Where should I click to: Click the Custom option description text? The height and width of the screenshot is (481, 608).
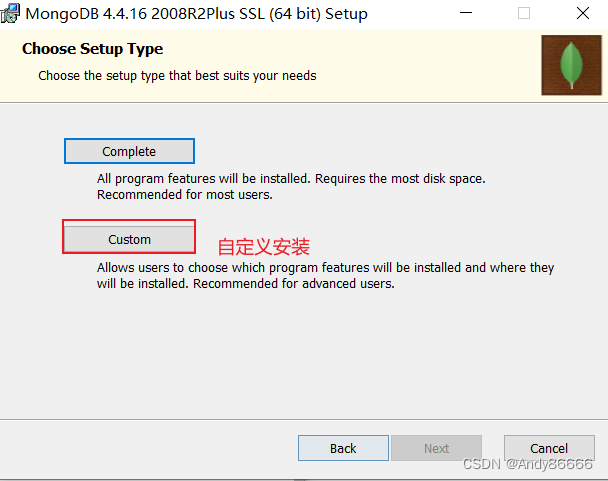click(x=325, y=275)
